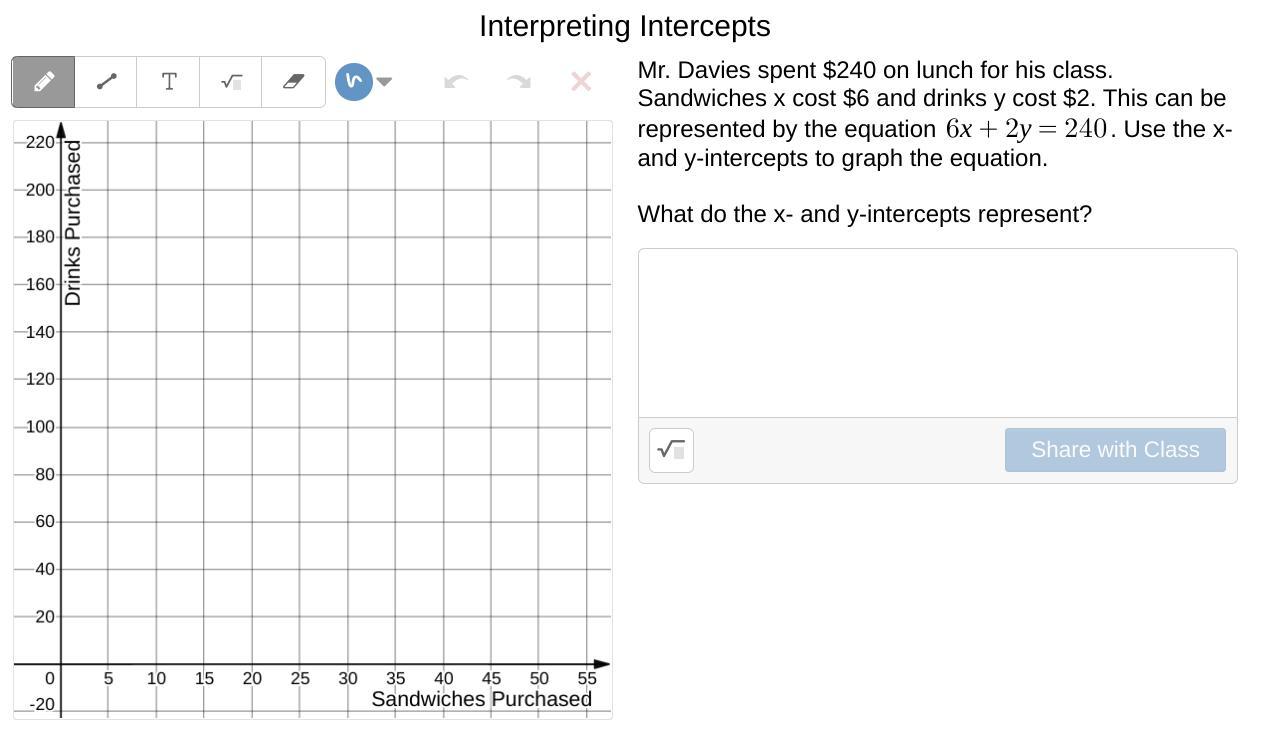Screen dimensions: 1278x747
Task: Select the pencil sketch tool
Action: pos(43,82)
